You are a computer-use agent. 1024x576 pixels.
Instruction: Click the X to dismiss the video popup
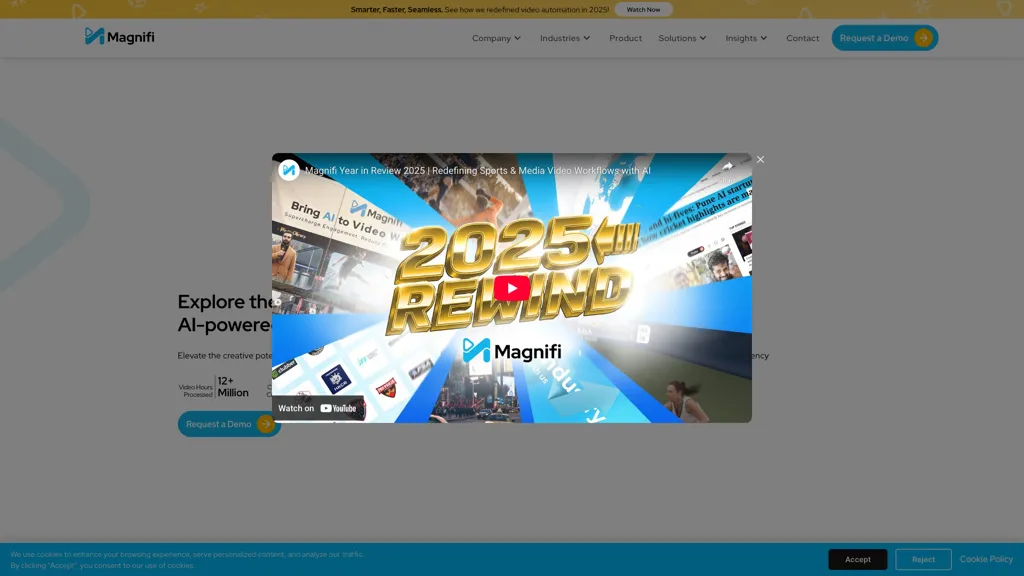pyautogui.click(x=760, y=159)
